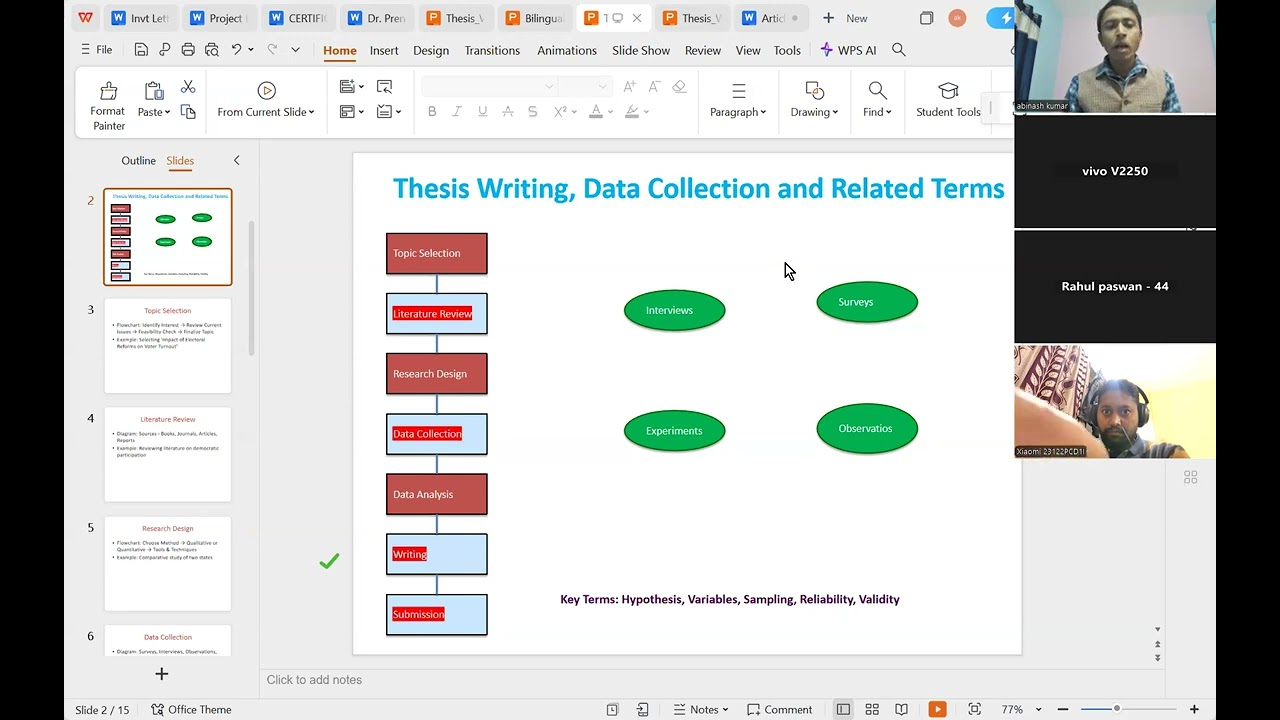Open the ribbon search magnifier icon
The height and width of the screenshot is (720, 1280).
point(898,50)
